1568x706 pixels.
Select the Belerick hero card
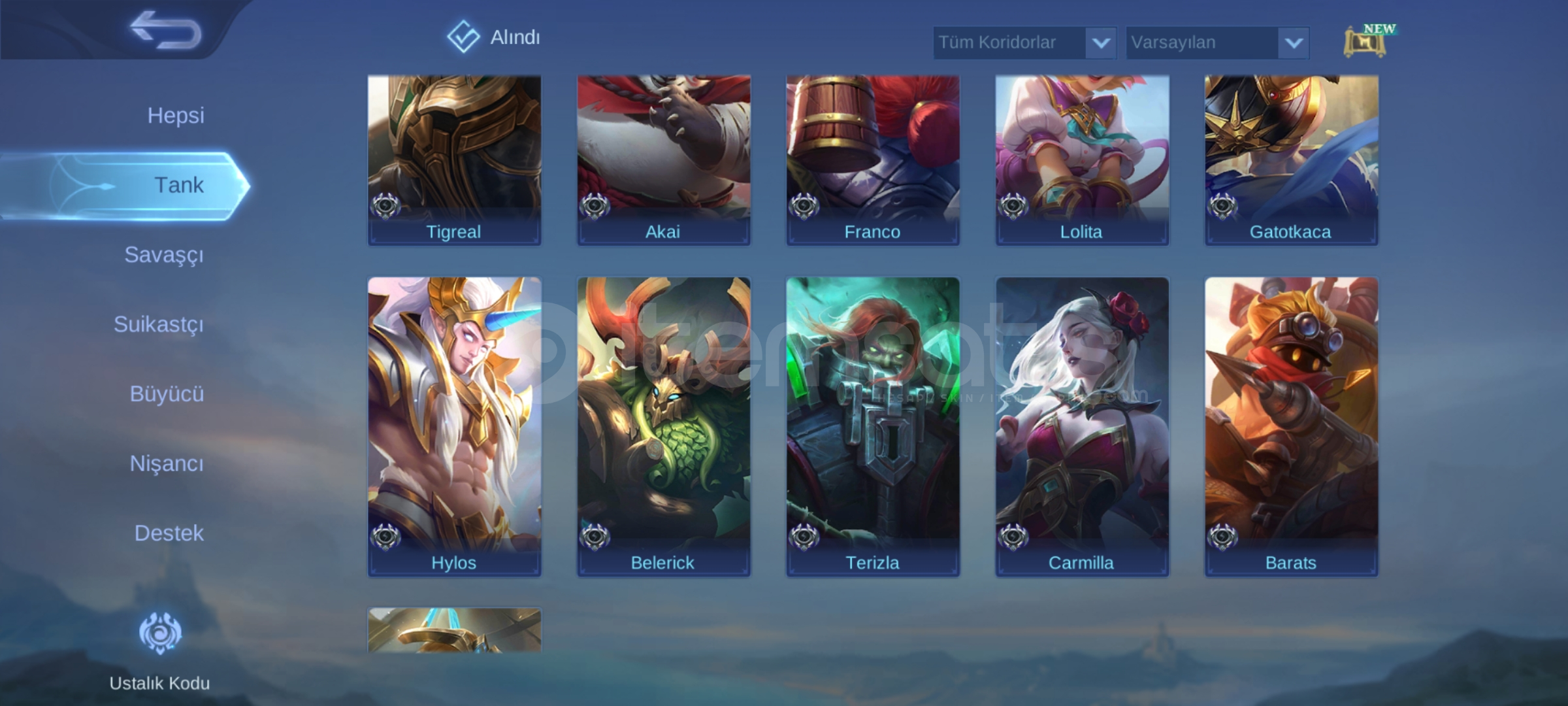tap(664, 427)
